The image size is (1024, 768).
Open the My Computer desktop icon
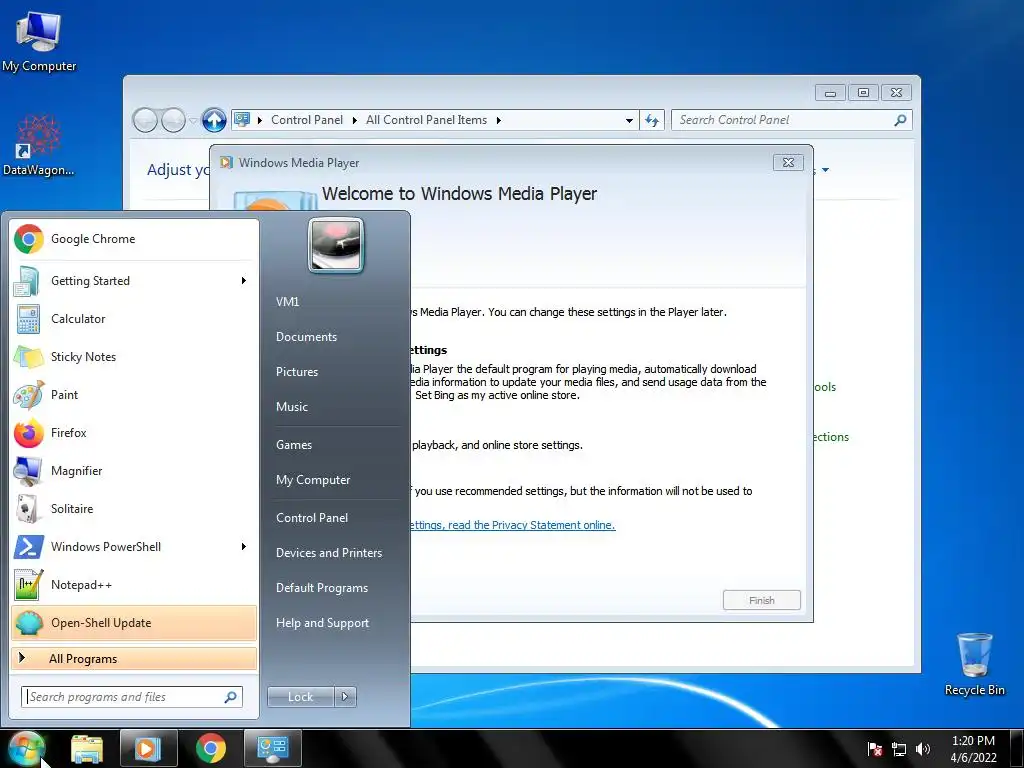coord(39,42)
